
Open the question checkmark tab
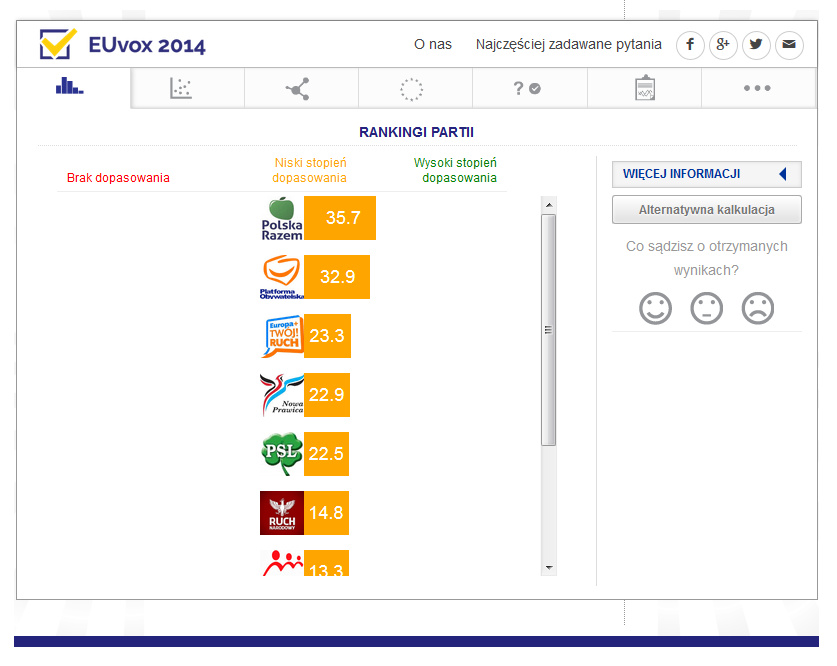pyautogui.click(x=530, y=88)
